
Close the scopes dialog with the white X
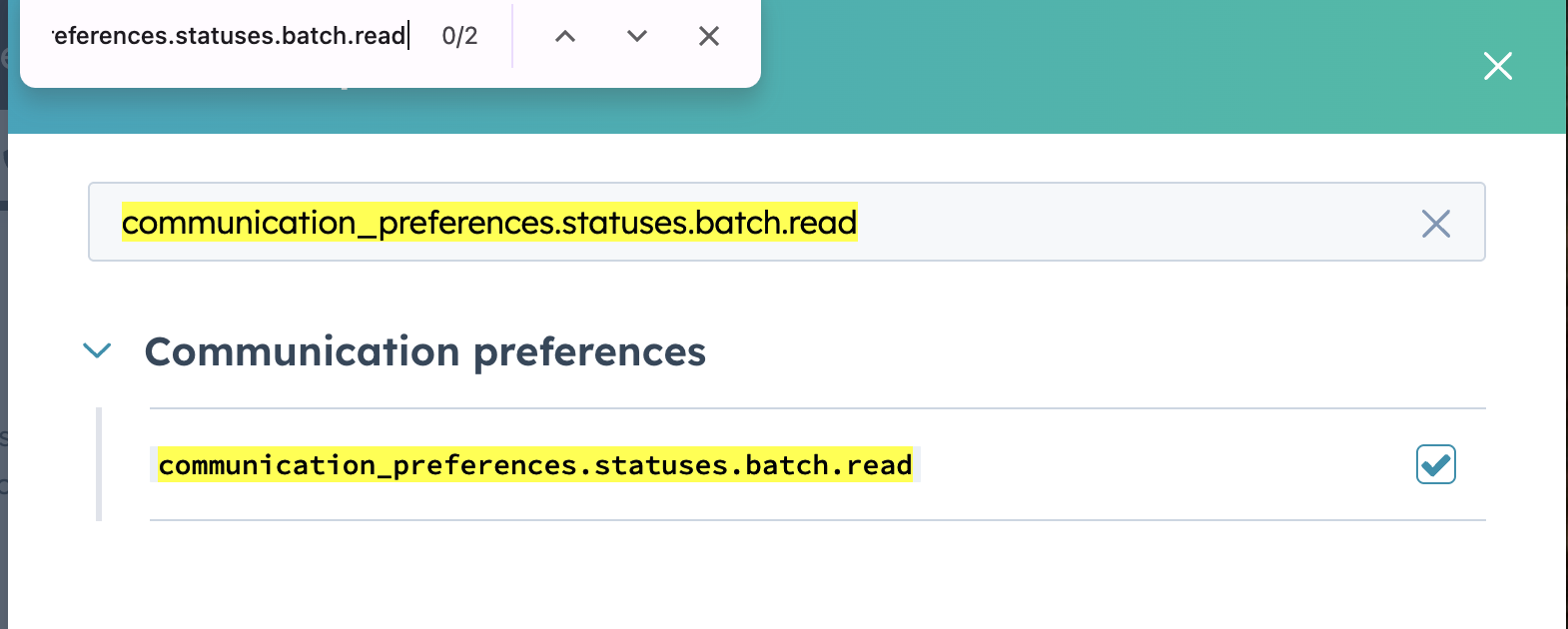pyautogui.click(x=1497, y=66)
